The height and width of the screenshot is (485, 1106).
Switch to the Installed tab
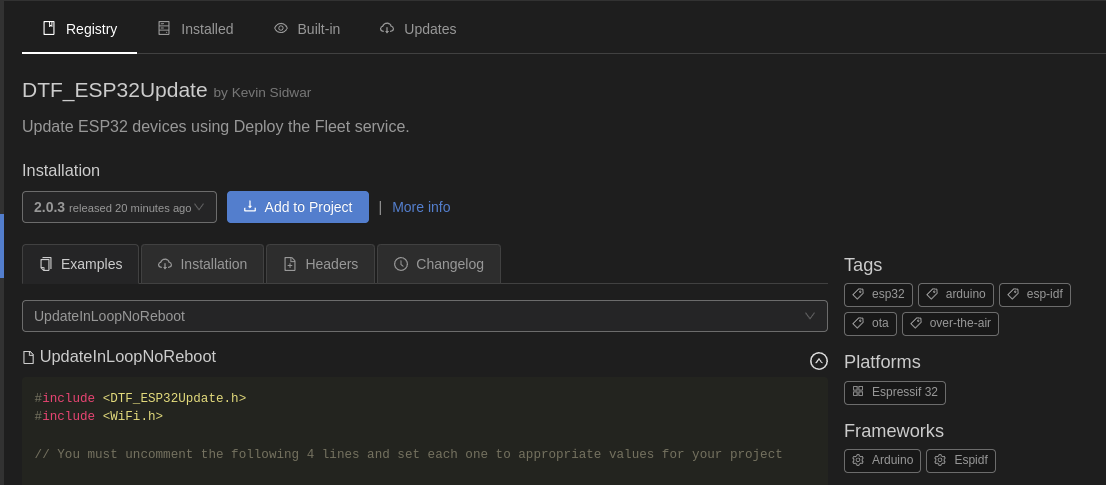pyautogui.click(x=195, y=29)
